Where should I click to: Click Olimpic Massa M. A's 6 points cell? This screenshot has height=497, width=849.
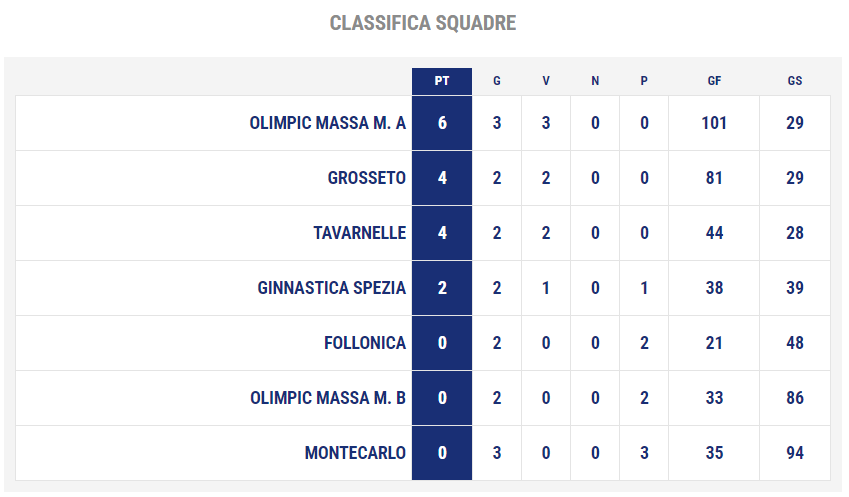point(442,123)
